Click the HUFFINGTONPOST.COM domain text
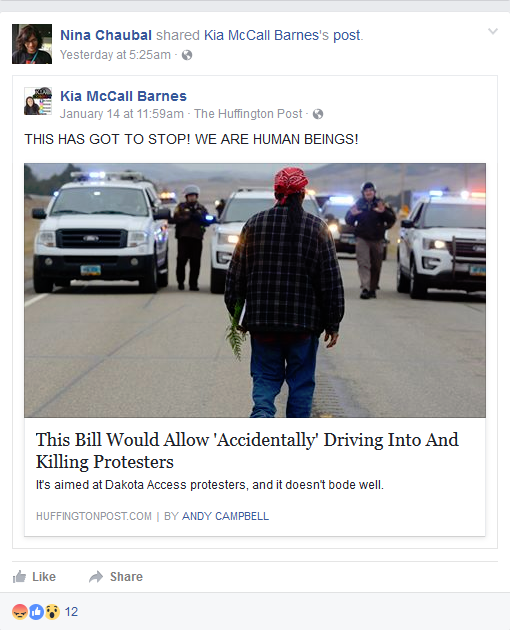This screenshot has height=630, width=510. tap(94, 516)
